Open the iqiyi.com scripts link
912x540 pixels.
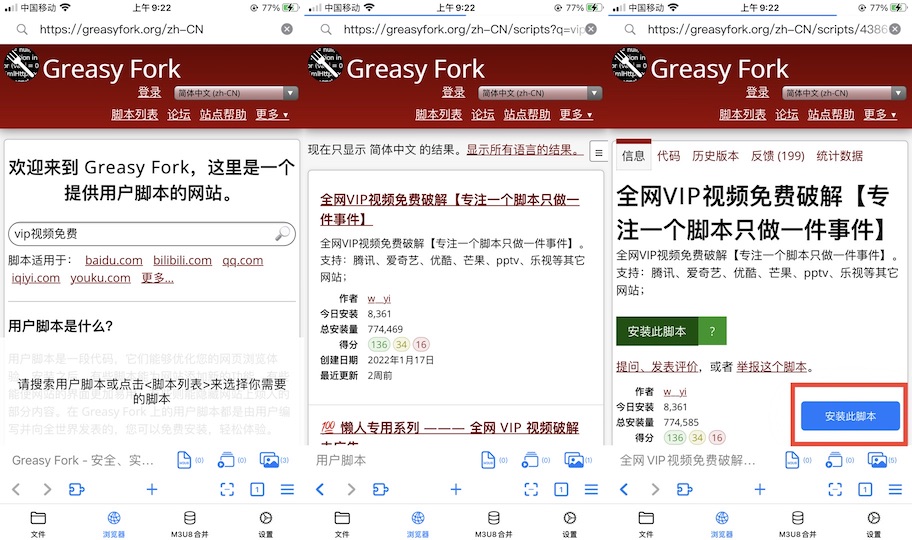click(x=35, y=278)
